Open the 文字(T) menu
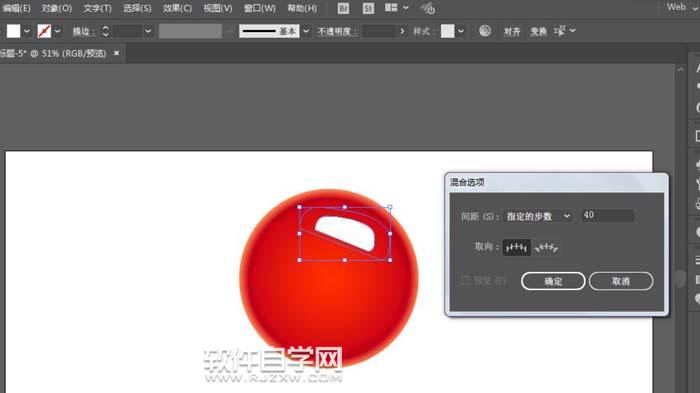Image resolution: width=700 pixels, height=393 pixels. click(x=97, y=8)
